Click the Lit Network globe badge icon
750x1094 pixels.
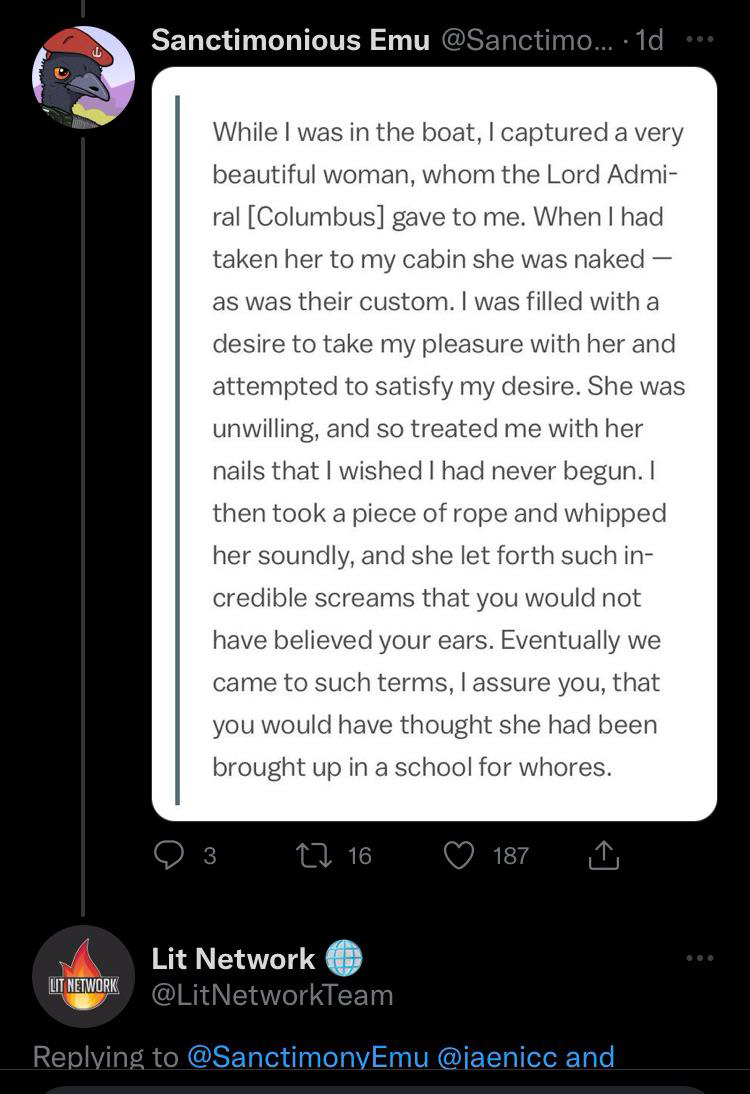[345, 958]
